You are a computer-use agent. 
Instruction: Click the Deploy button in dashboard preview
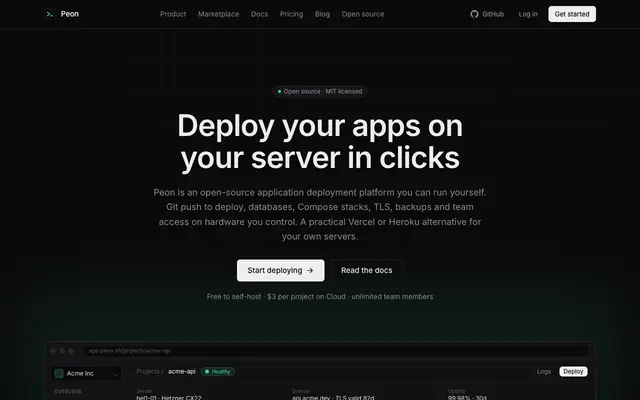click(573, 371)
